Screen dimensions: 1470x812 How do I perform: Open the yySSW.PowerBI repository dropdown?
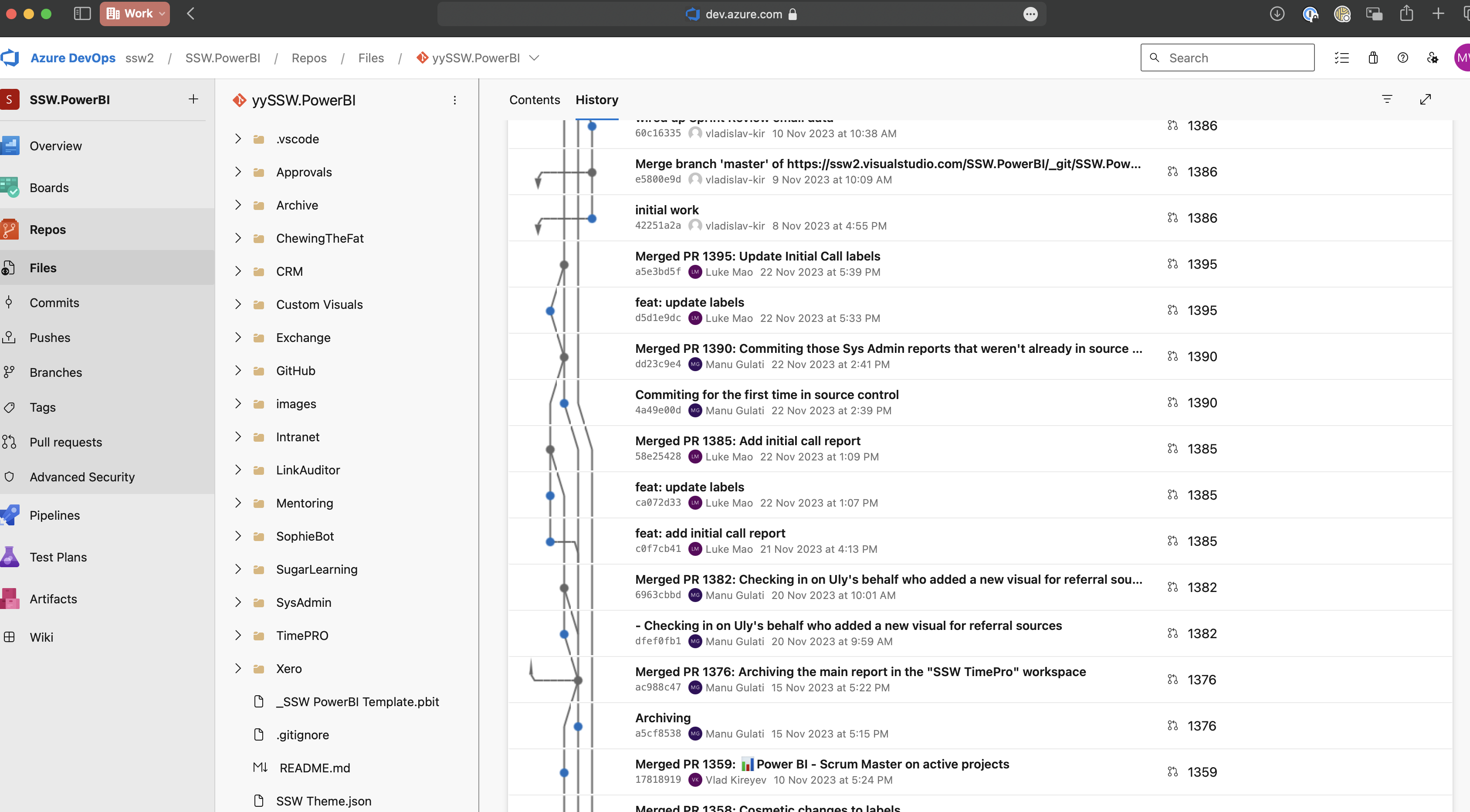[534, 58]
